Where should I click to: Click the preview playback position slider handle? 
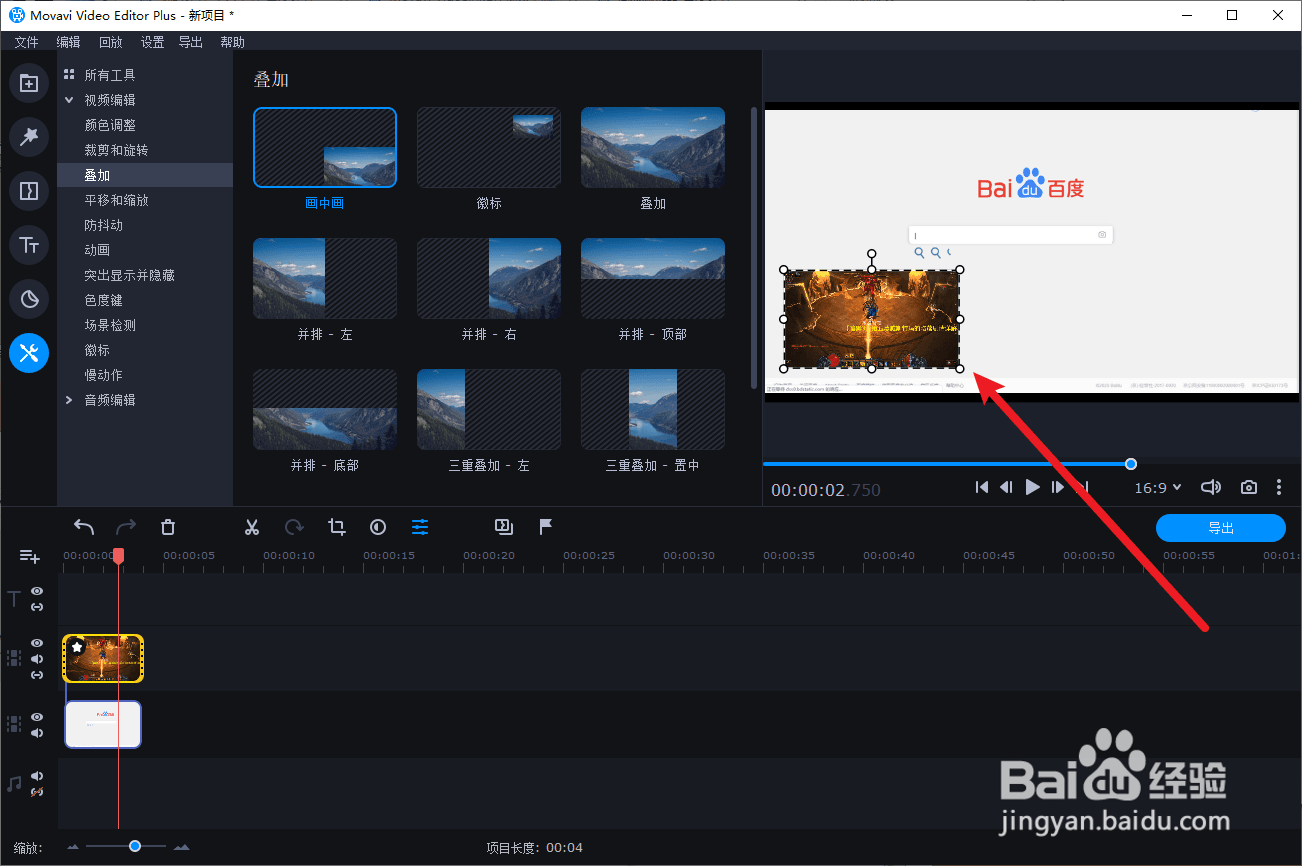[1131, 464]
